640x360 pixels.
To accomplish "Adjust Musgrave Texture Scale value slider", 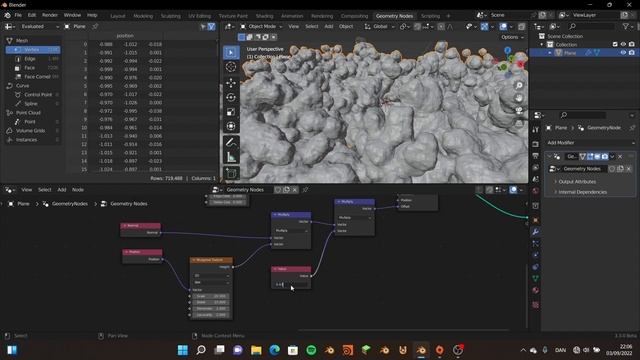I will point(211,296).
